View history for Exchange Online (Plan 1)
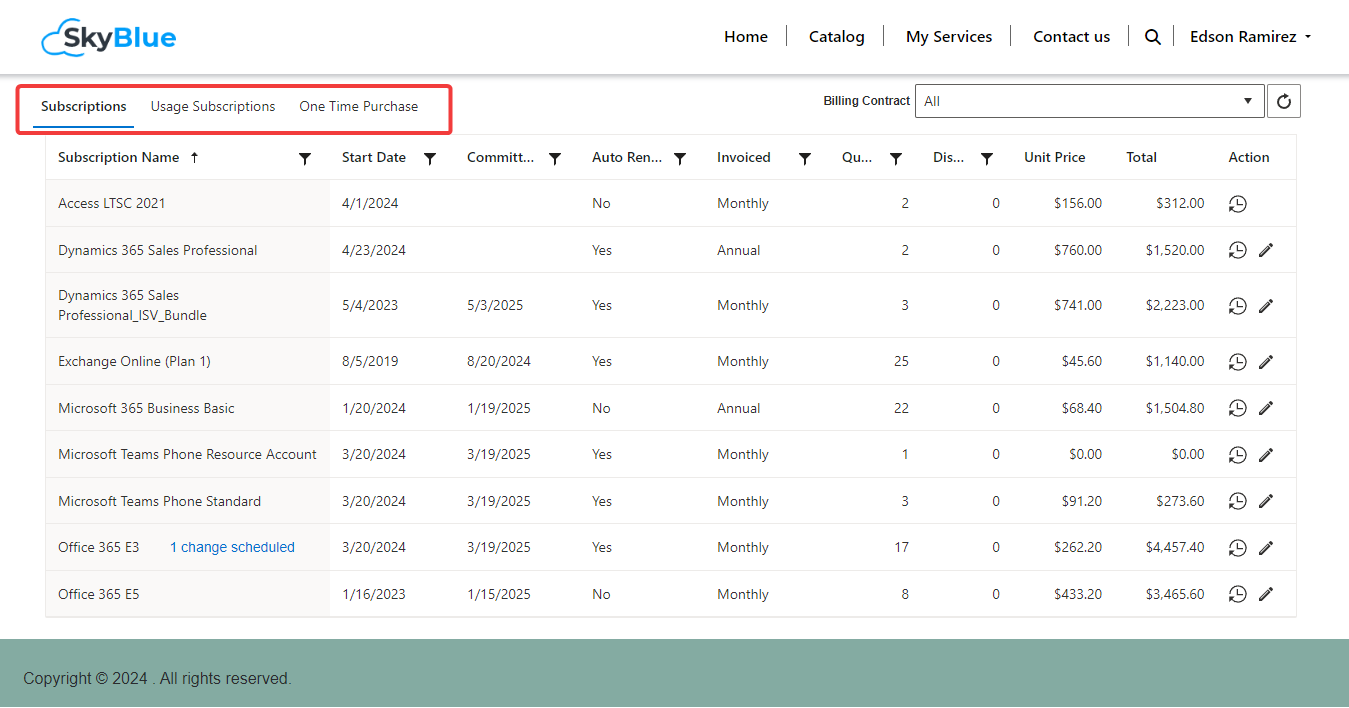This screenshot has width=1349, height=708. point(1237,362)
